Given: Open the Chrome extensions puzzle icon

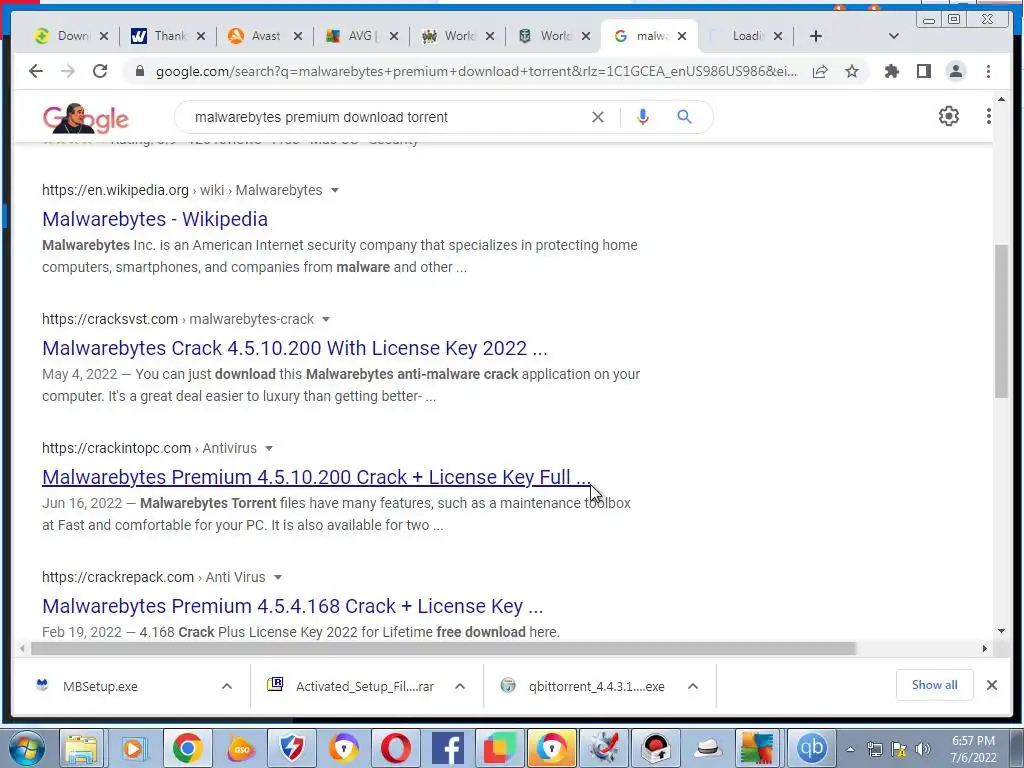Looking at the screenshot, I should click(891, 71).
